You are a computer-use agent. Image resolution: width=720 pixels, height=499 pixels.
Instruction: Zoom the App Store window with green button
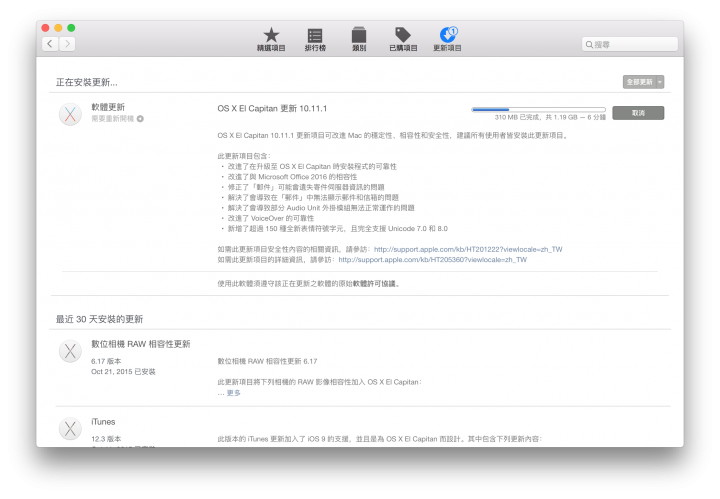click(x=71, y=28)
